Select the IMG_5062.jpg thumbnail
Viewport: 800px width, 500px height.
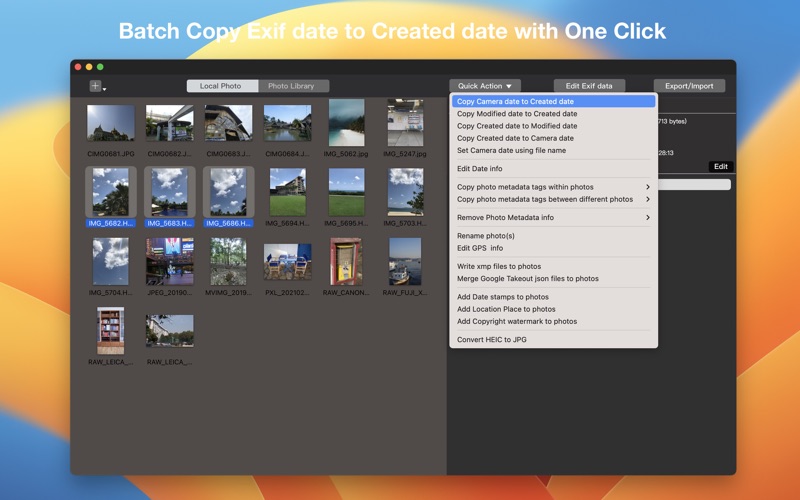[x=346, y=123]
